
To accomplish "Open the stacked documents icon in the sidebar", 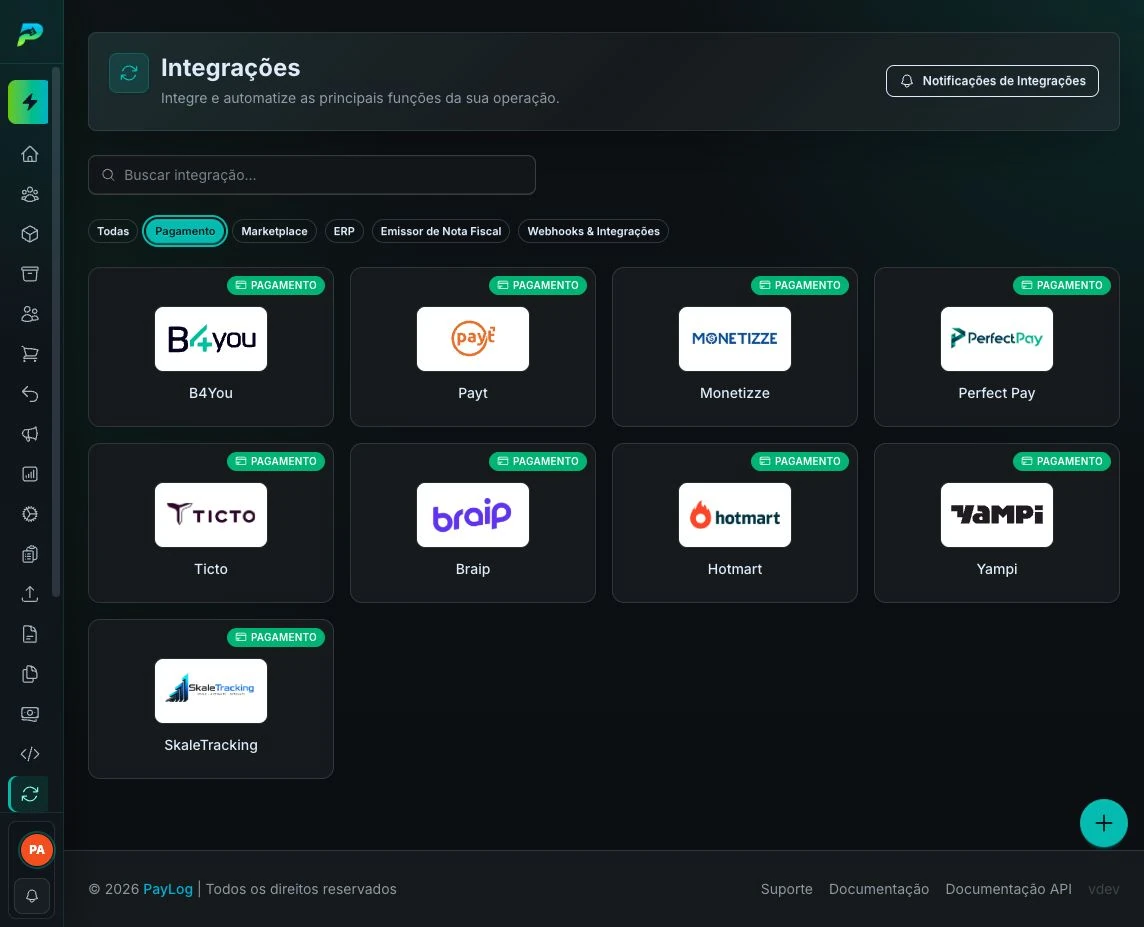I will coord(30,674).
